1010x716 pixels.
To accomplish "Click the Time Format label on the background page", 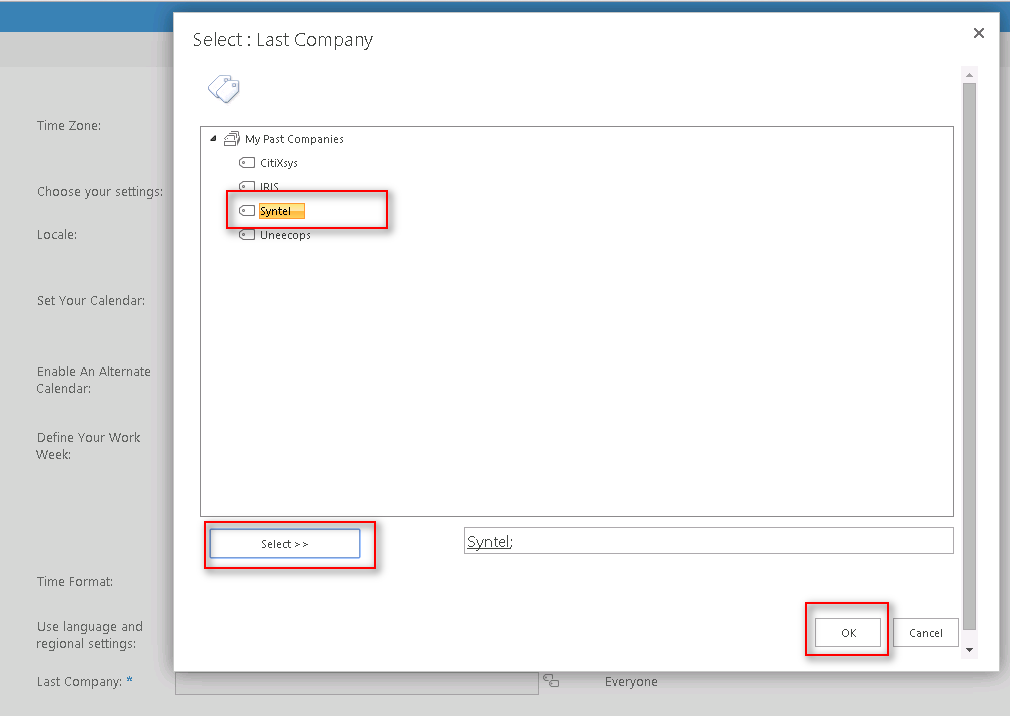I will pyautogui.click(x=75, y=581).
